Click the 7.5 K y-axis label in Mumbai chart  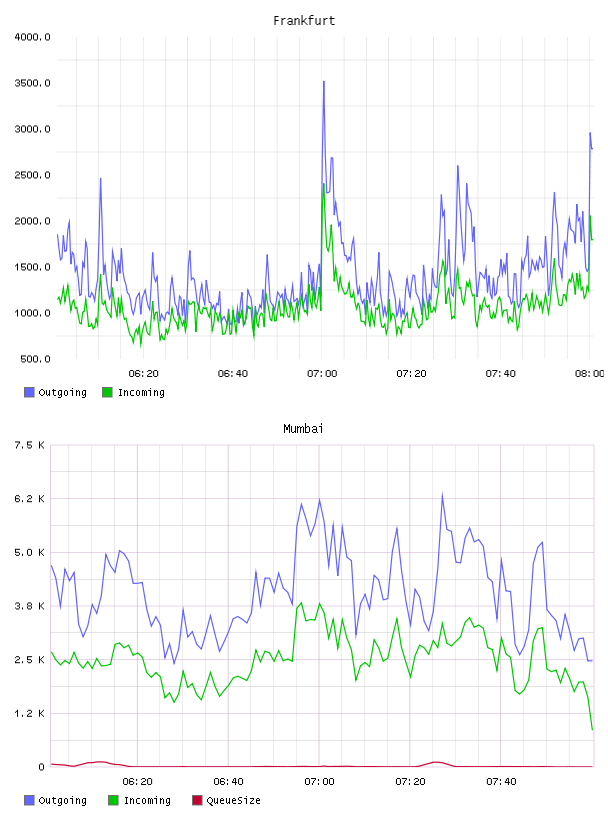pyautogui.click(x=29, y=445)
